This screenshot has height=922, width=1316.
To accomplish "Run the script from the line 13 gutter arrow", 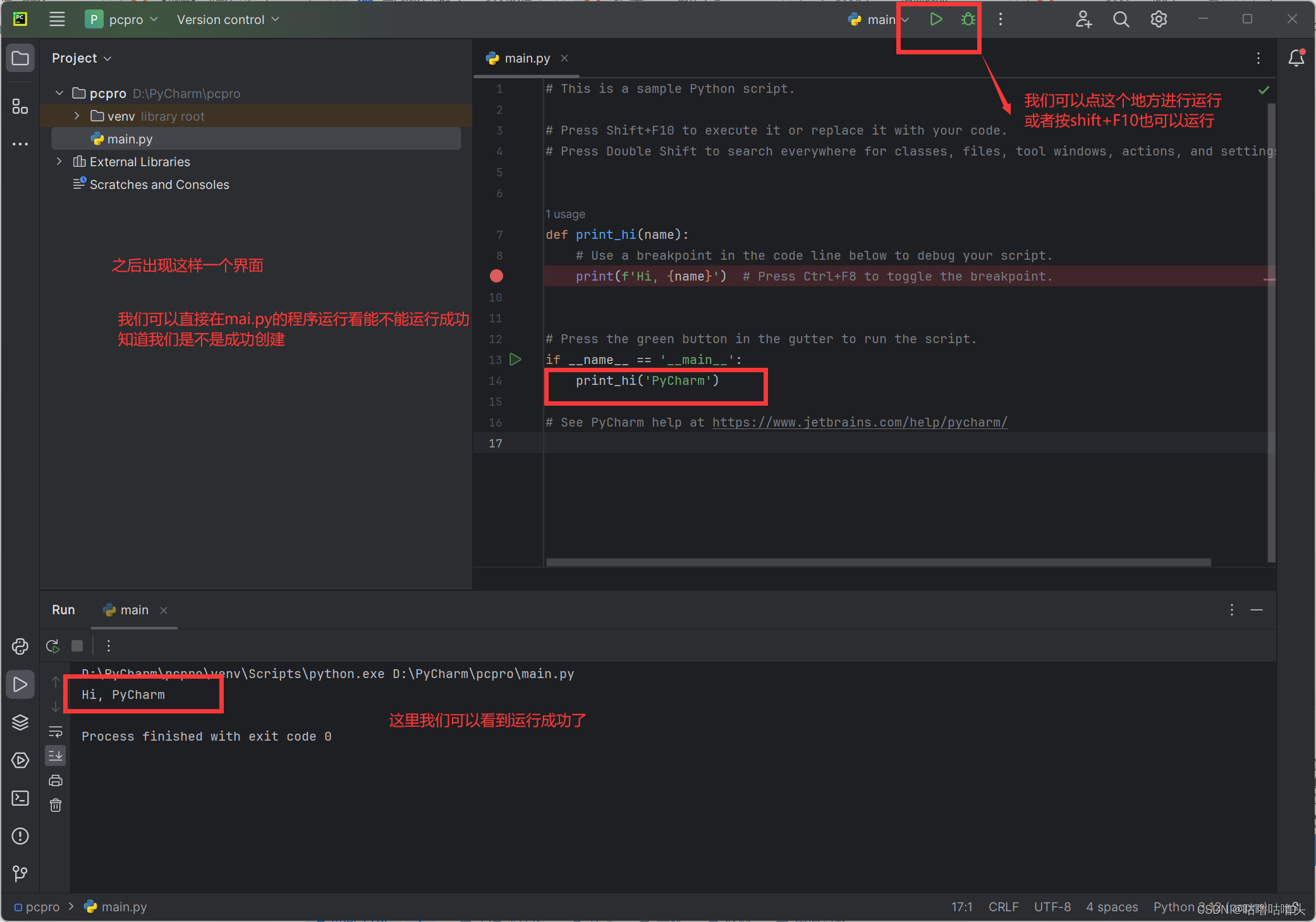I will [x=515, y=360].
